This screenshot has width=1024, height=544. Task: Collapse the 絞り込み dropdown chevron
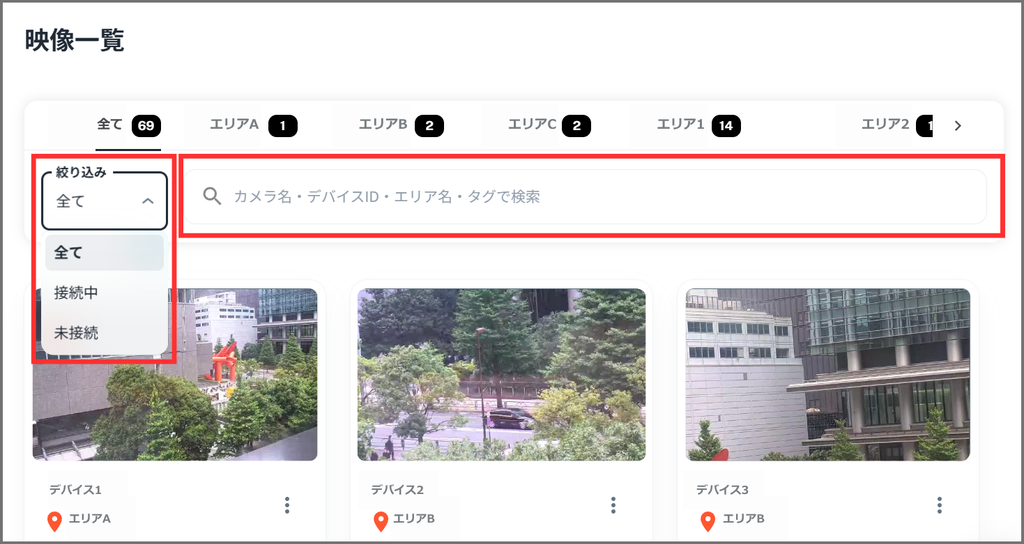[148, 201]
